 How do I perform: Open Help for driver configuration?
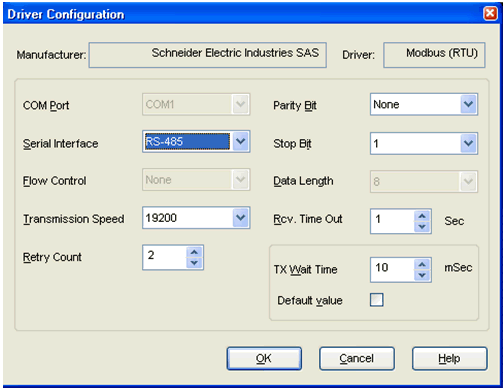pyautogui.click(x=449, y=358)
